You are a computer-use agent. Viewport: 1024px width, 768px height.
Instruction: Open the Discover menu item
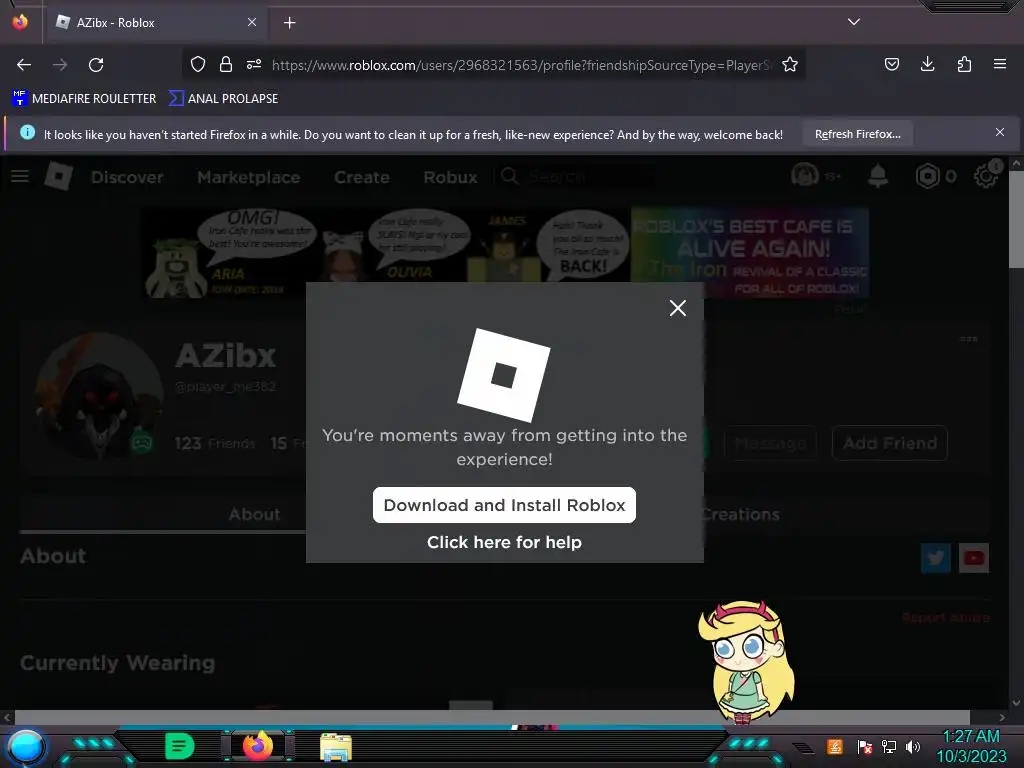tap(127, 177)
